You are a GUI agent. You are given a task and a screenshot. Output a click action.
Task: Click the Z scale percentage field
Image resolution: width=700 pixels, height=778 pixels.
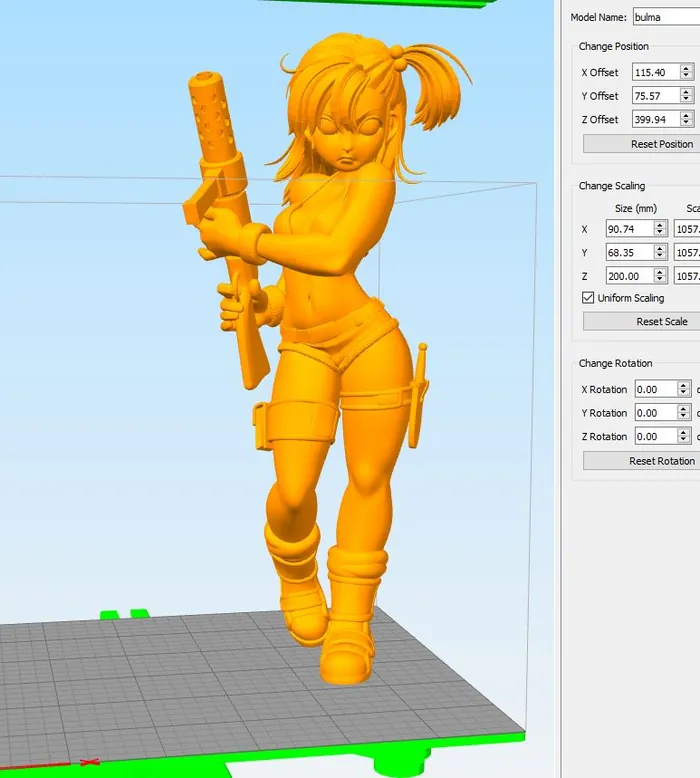687,276
